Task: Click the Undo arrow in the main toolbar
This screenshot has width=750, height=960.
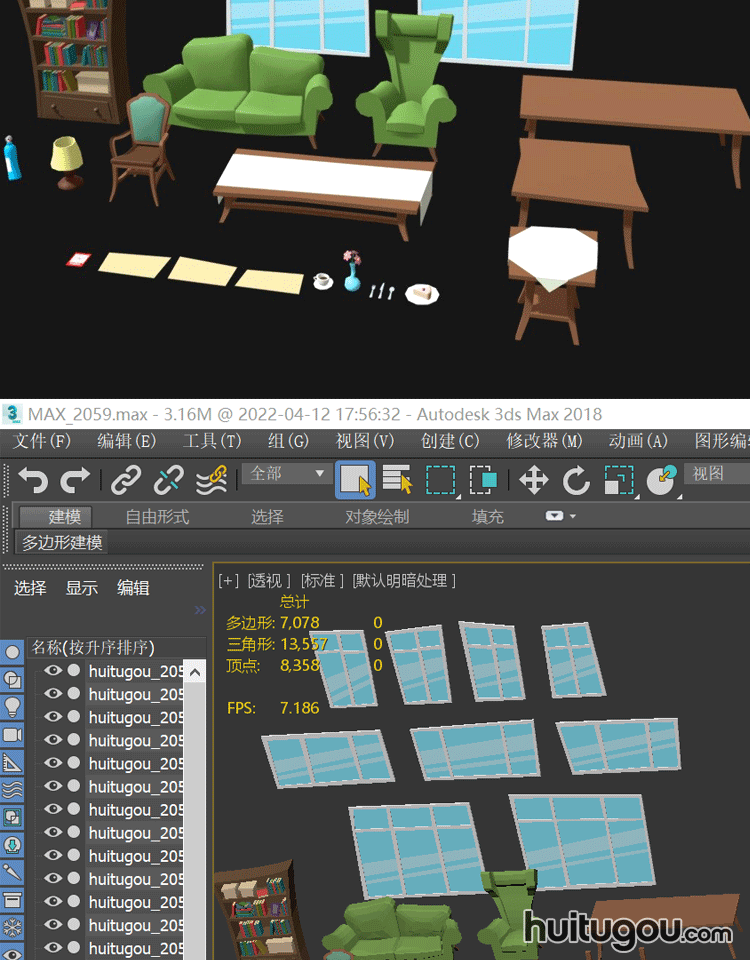Action: pos(33,480)
